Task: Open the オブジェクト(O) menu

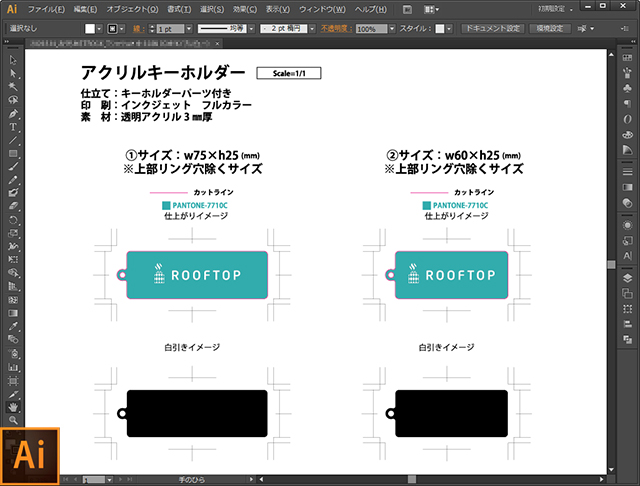Action: (132, 9)
